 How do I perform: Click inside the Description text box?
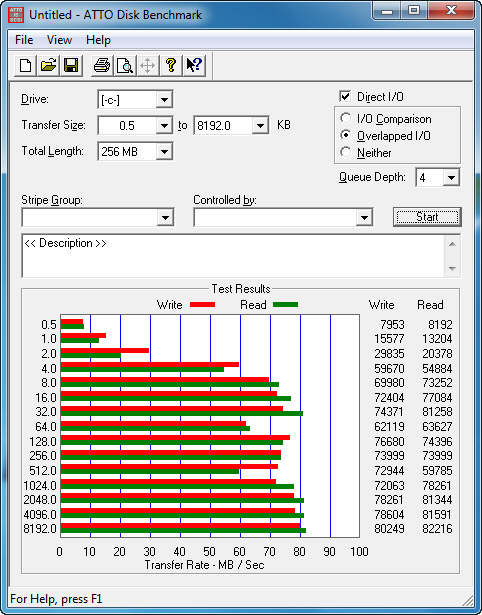233,256
